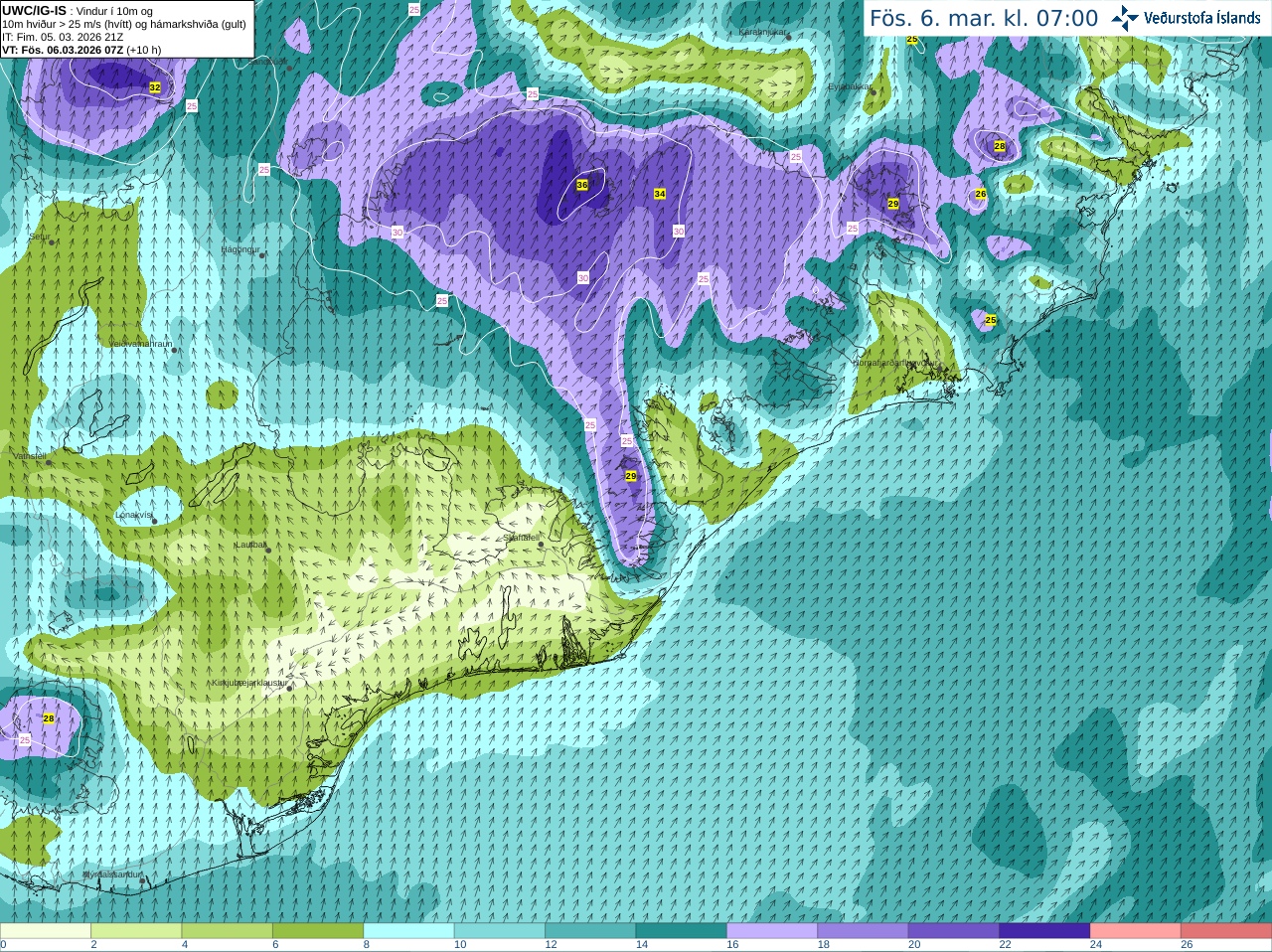
Task: Click the yellow 28 gust marker above Mýrdalssandur
Action: pos(49,718)
